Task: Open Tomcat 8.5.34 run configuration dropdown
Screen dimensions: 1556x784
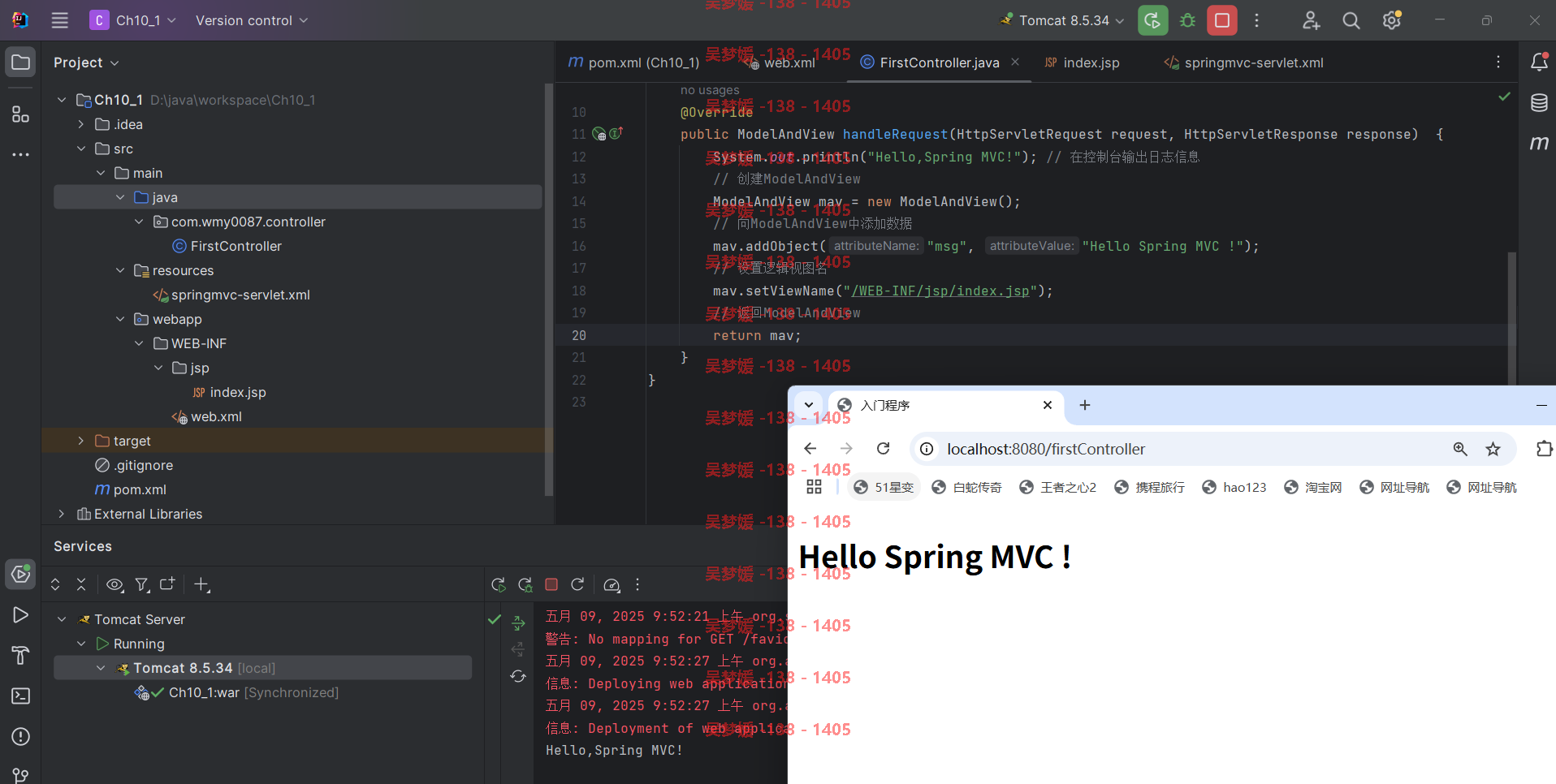Action: pyautogui.click(x=1062, y=20)
